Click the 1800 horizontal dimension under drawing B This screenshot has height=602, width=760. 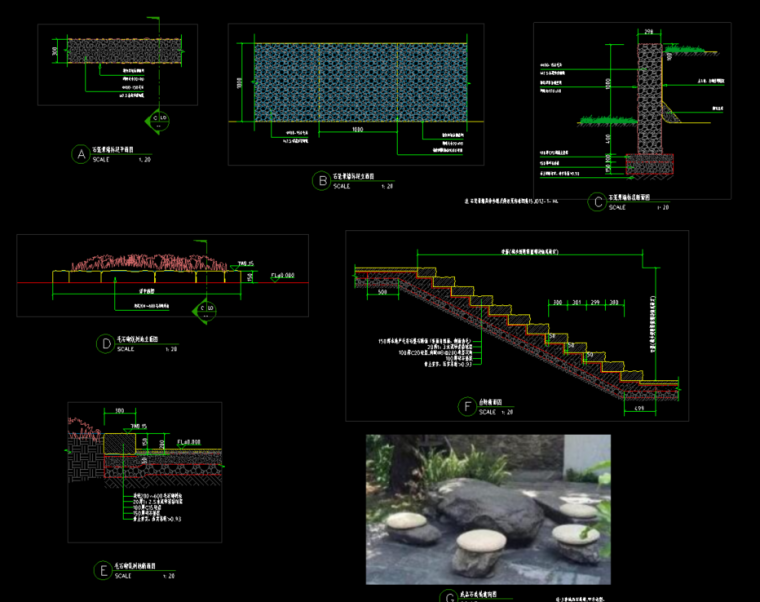357,131
